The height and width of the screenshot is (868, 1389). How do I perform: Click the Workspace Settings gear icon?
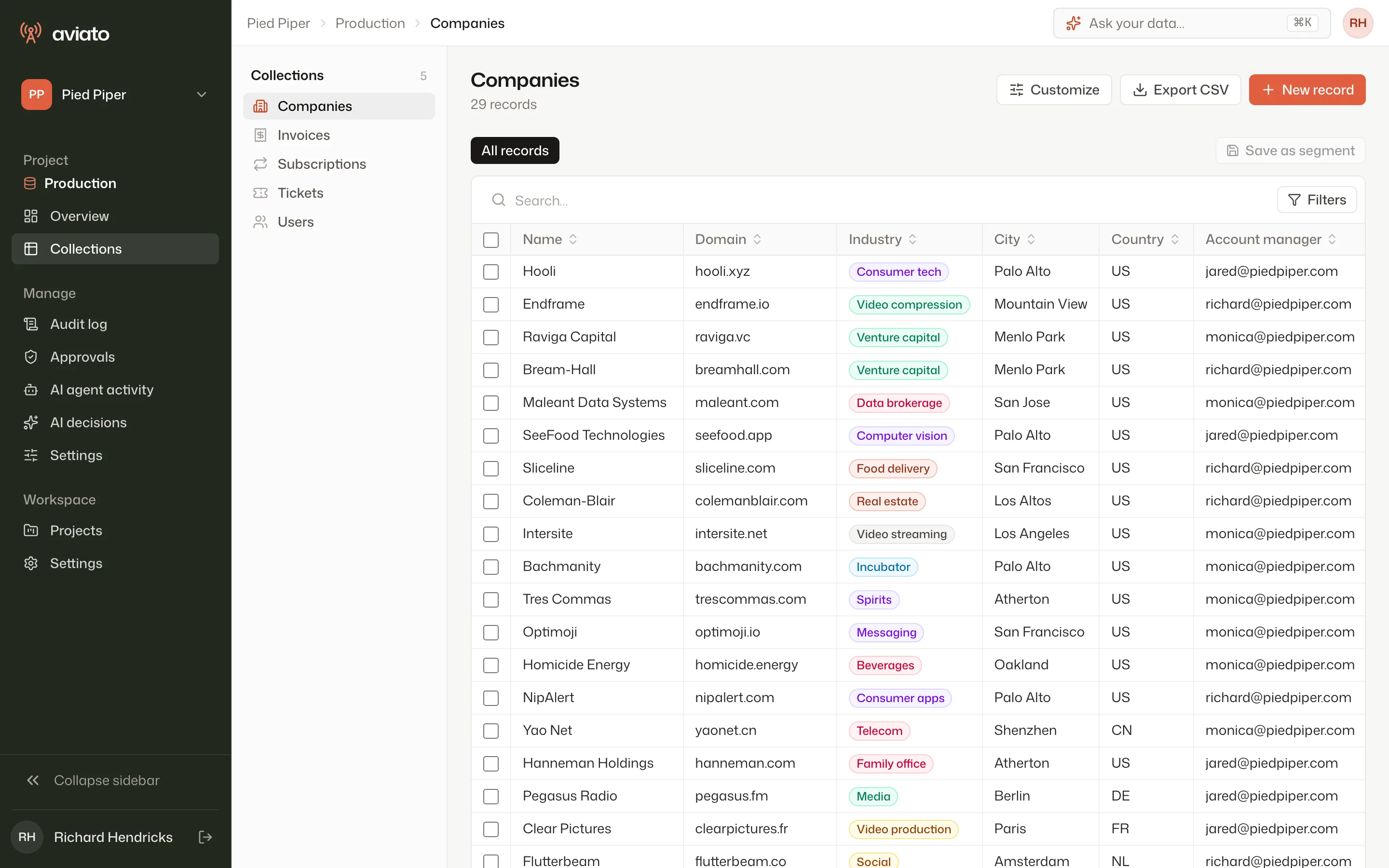[x=31, y=563]
